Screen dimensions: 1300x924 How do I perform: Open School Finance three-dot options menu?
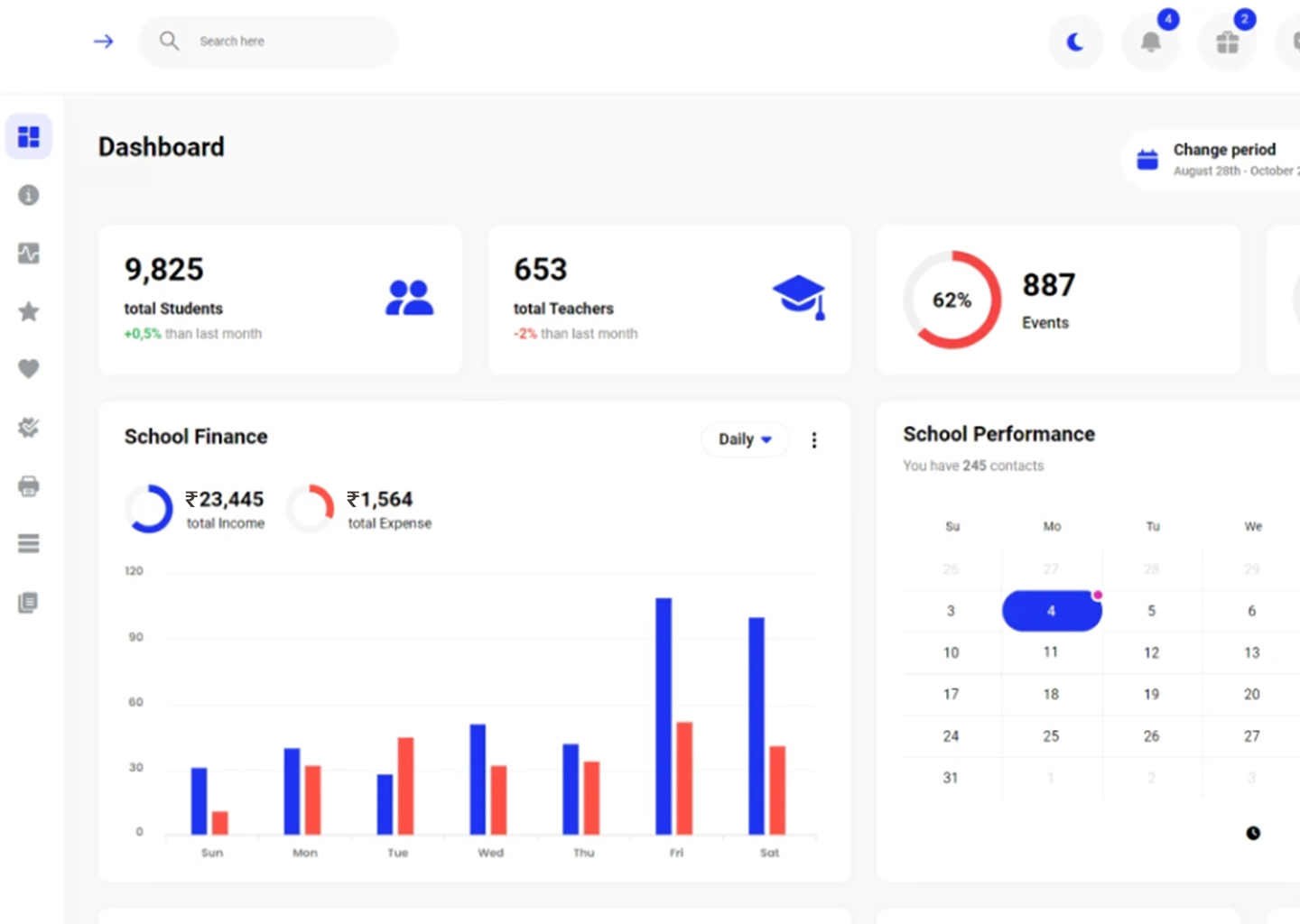(814, 439)
